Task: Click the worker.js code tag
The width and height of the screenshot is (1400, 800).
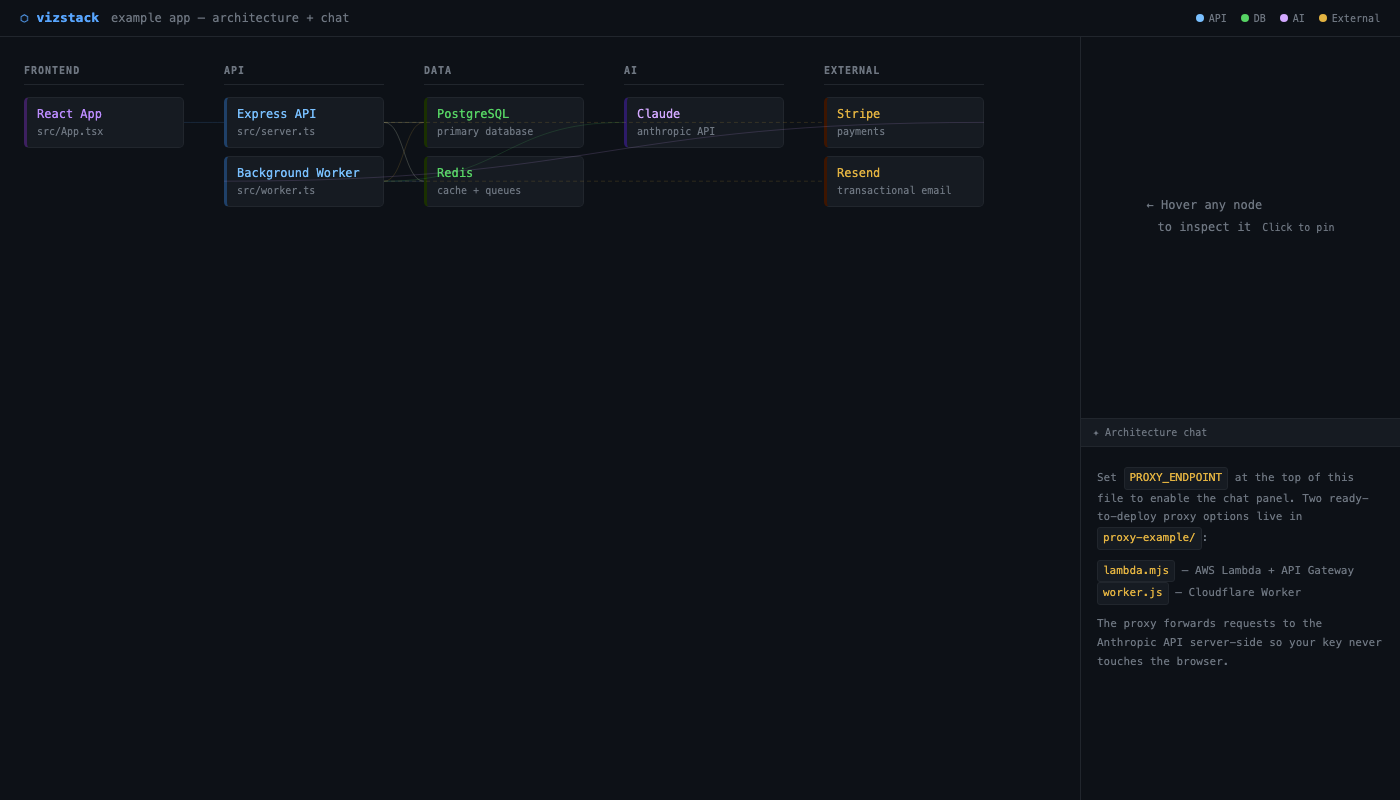Action: (x=1133, y=593)
